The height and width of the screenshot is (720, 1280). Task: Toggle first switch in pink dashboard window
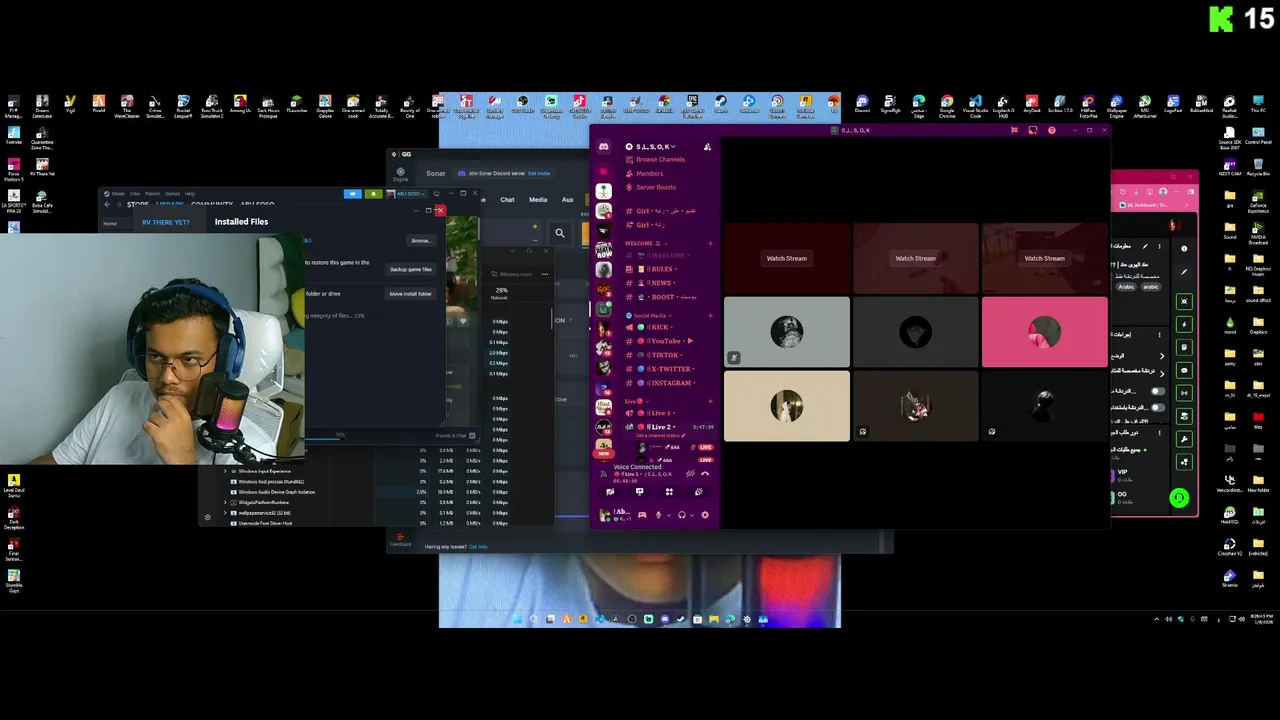click(1158, 391)
